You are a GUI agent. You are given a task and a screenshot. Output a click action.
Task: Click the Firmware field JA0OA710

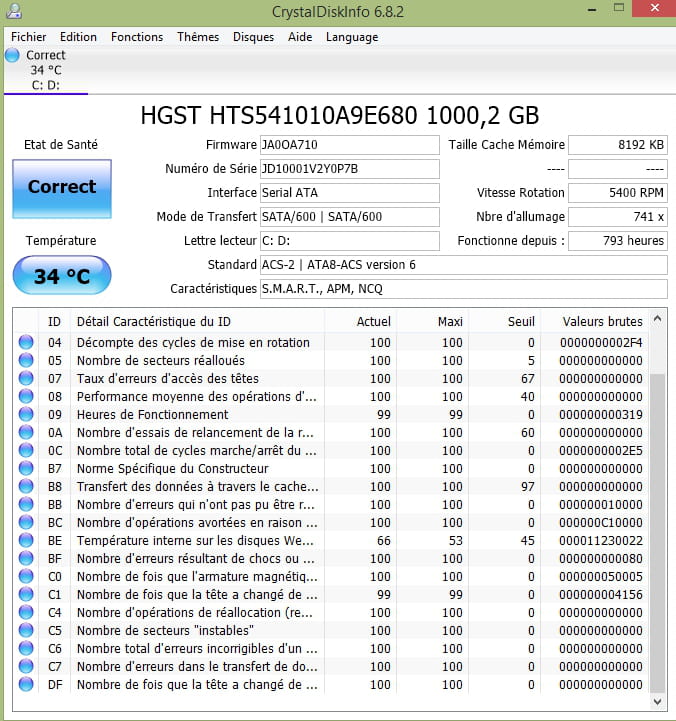tap(349, 145)
